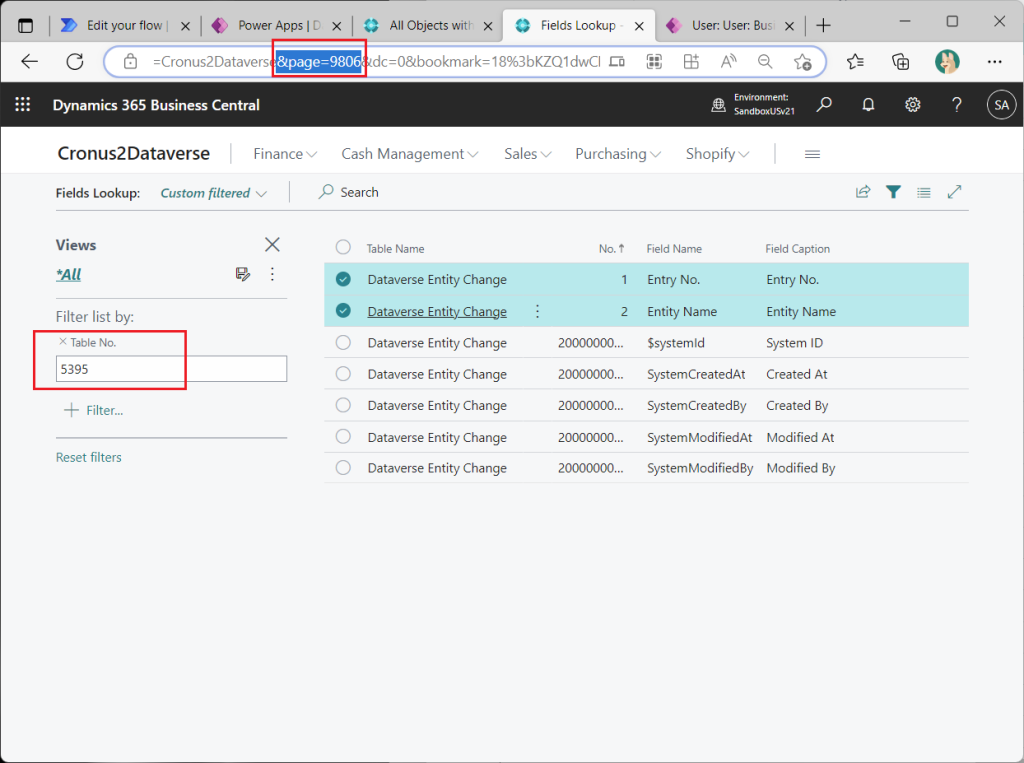Screen dimensions: 1024x763
Task: Expand the page with the arrows icon
Action: [x=954, y=192]
